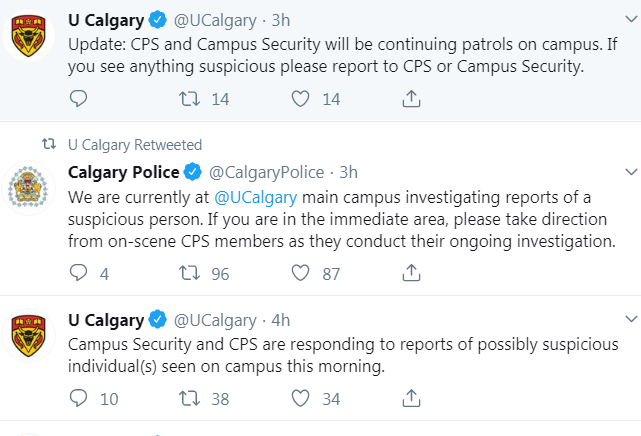Retweet the update tweet with 14 retweets
Screen dimensions: 641x436
(187, 98)
